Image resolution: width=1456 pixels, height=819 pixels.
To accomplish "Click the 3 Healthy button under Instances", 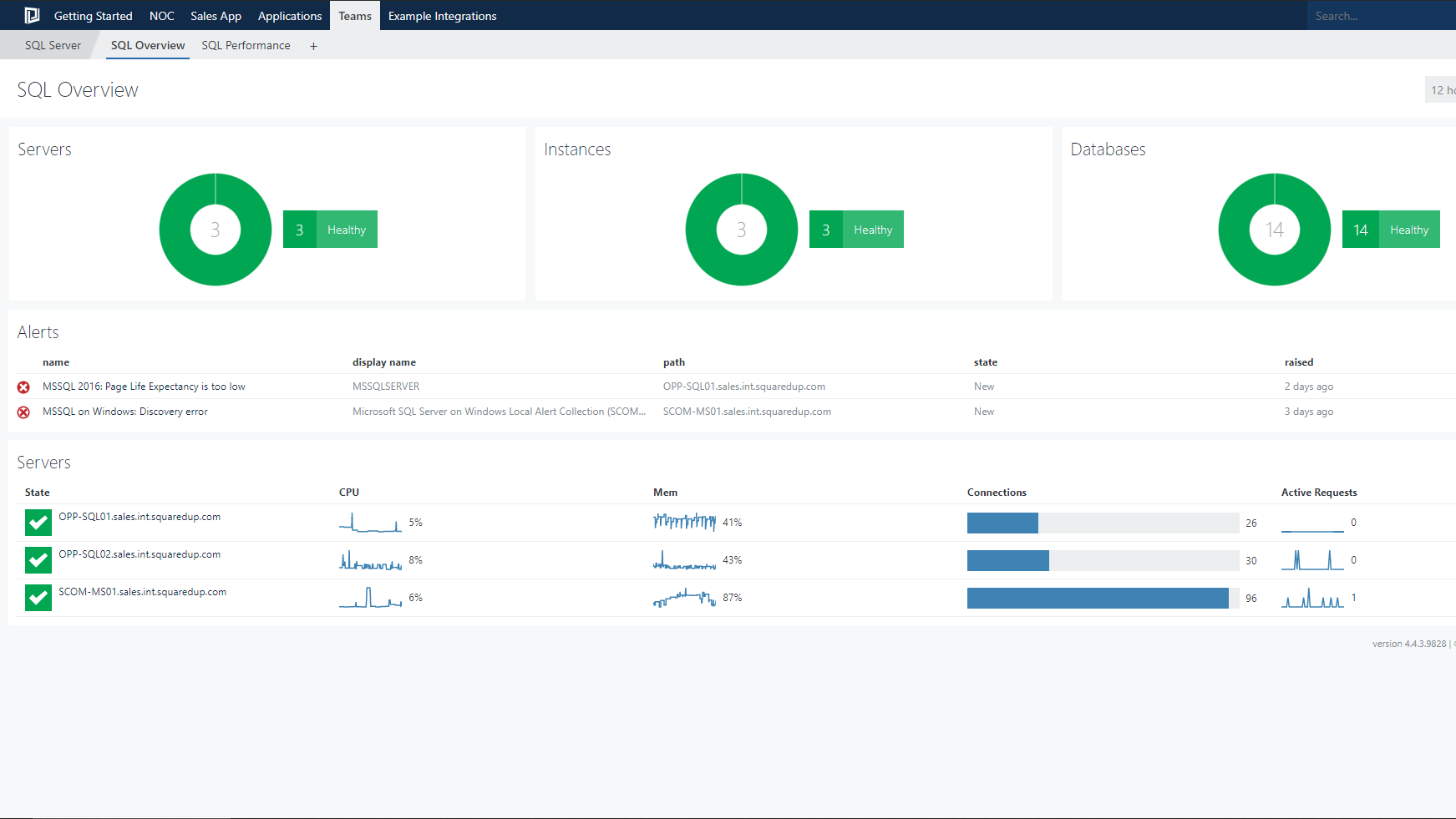I will tap(856, 230).
